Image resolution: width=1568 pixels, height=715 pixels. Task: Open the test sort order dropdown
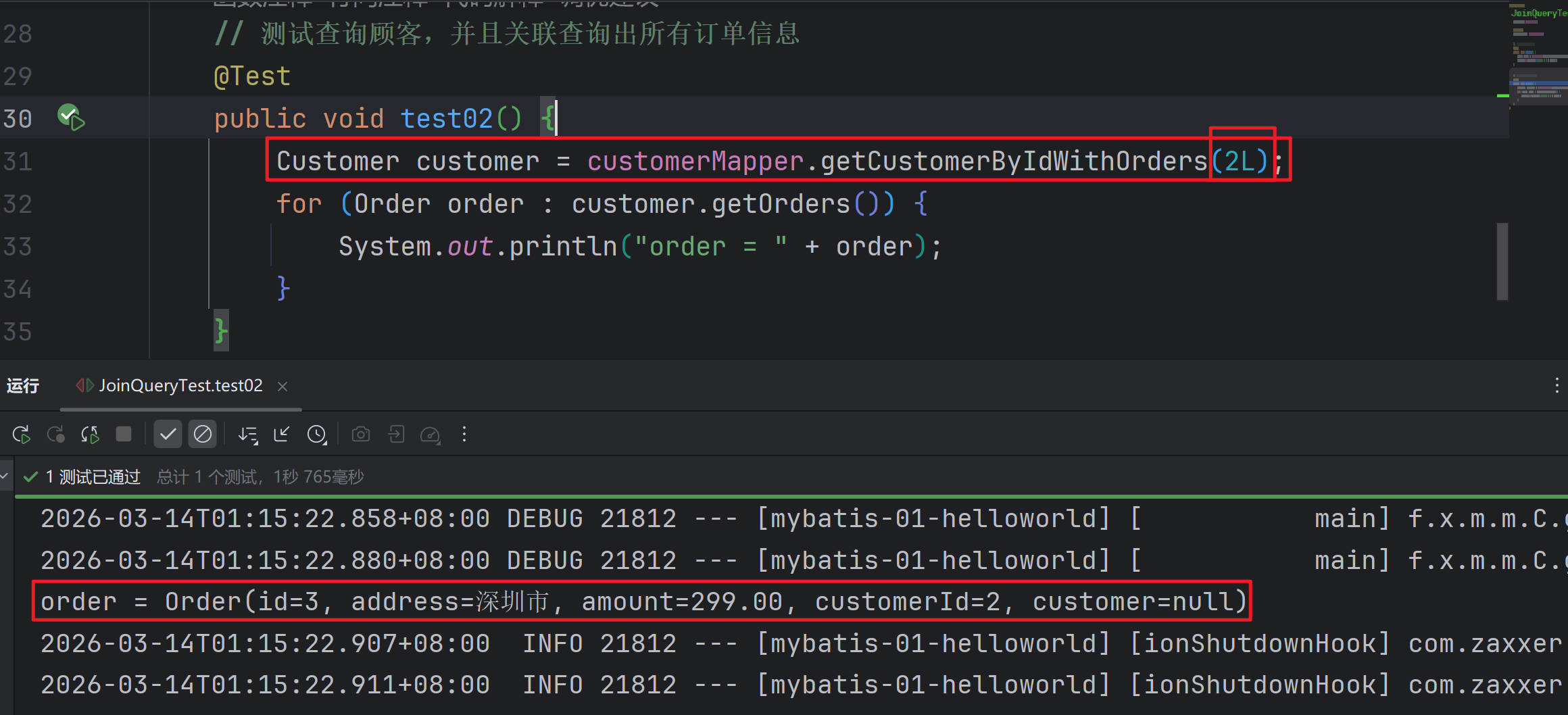coord(248,435)
